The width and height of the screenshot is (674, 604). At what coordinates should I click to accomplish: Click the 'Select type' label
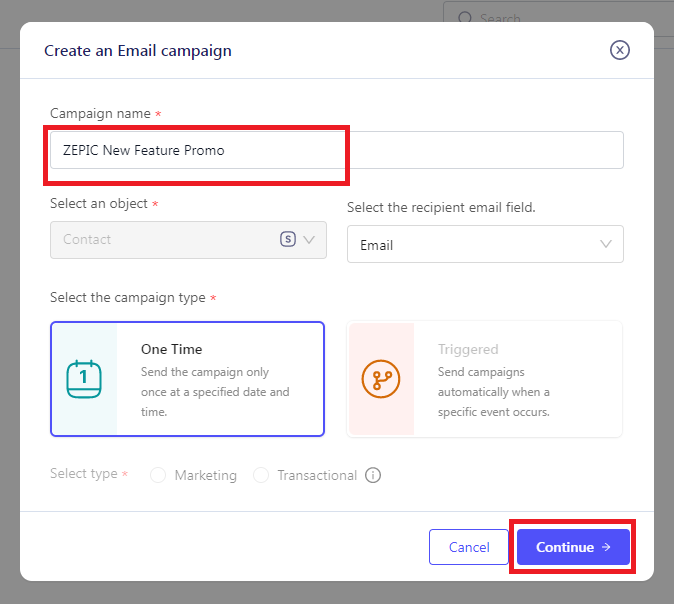pos(84,474)
